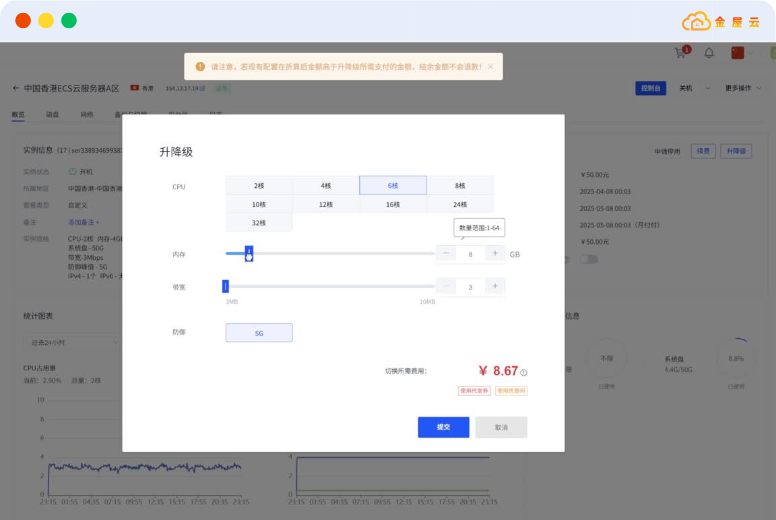This screenshot has height=520, width=776.
Task: Select the 5G 防御 option
Action: click(259, 333)
